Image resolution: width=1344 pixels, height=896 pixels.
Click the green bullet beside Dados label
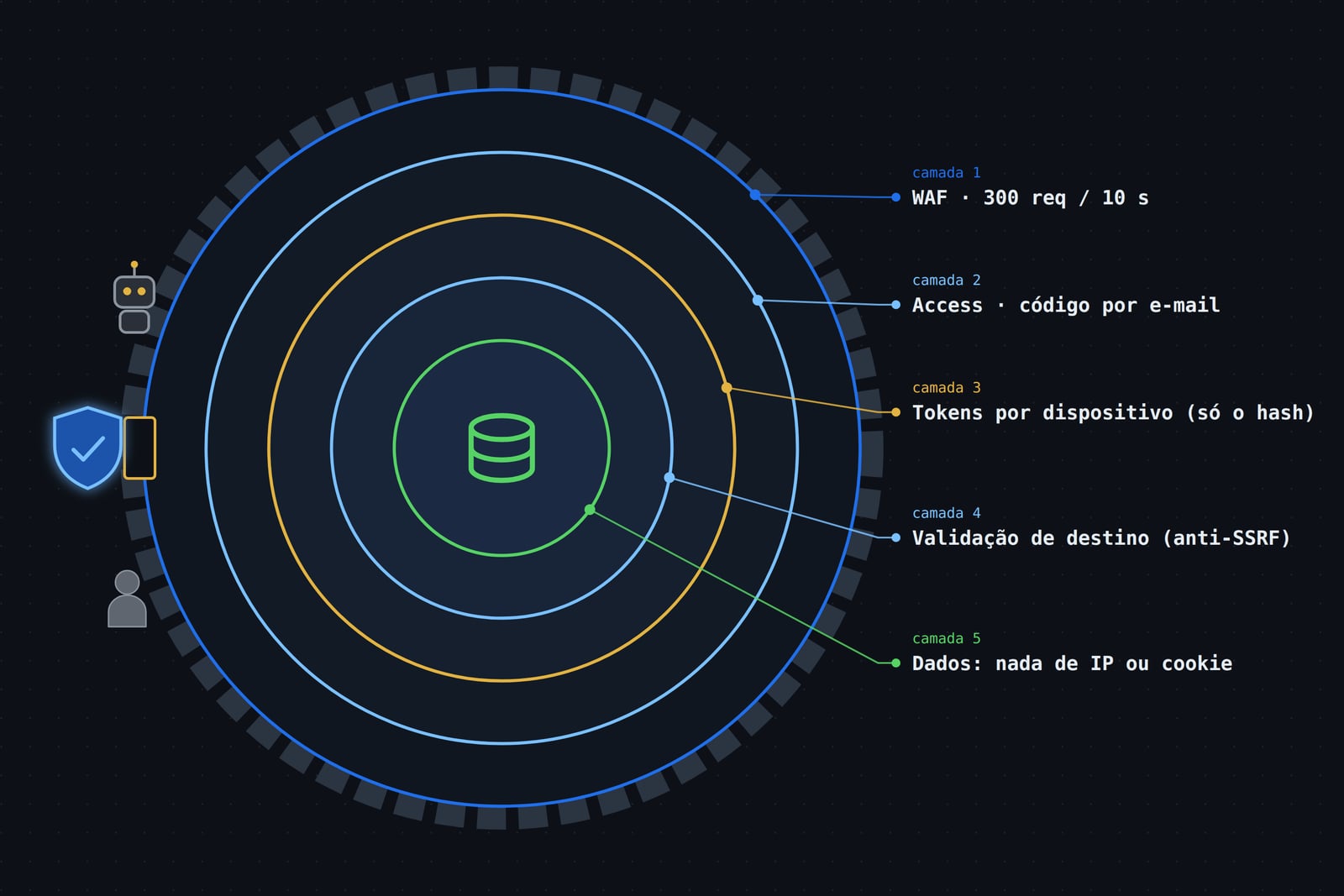[x=895, y=663]
